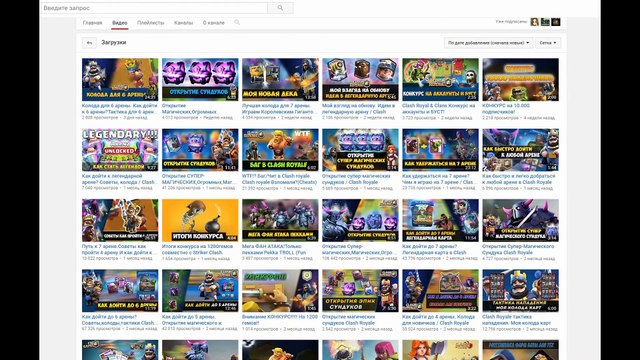Select the Видео tab

pyautogui.click(x=120, y=23)
